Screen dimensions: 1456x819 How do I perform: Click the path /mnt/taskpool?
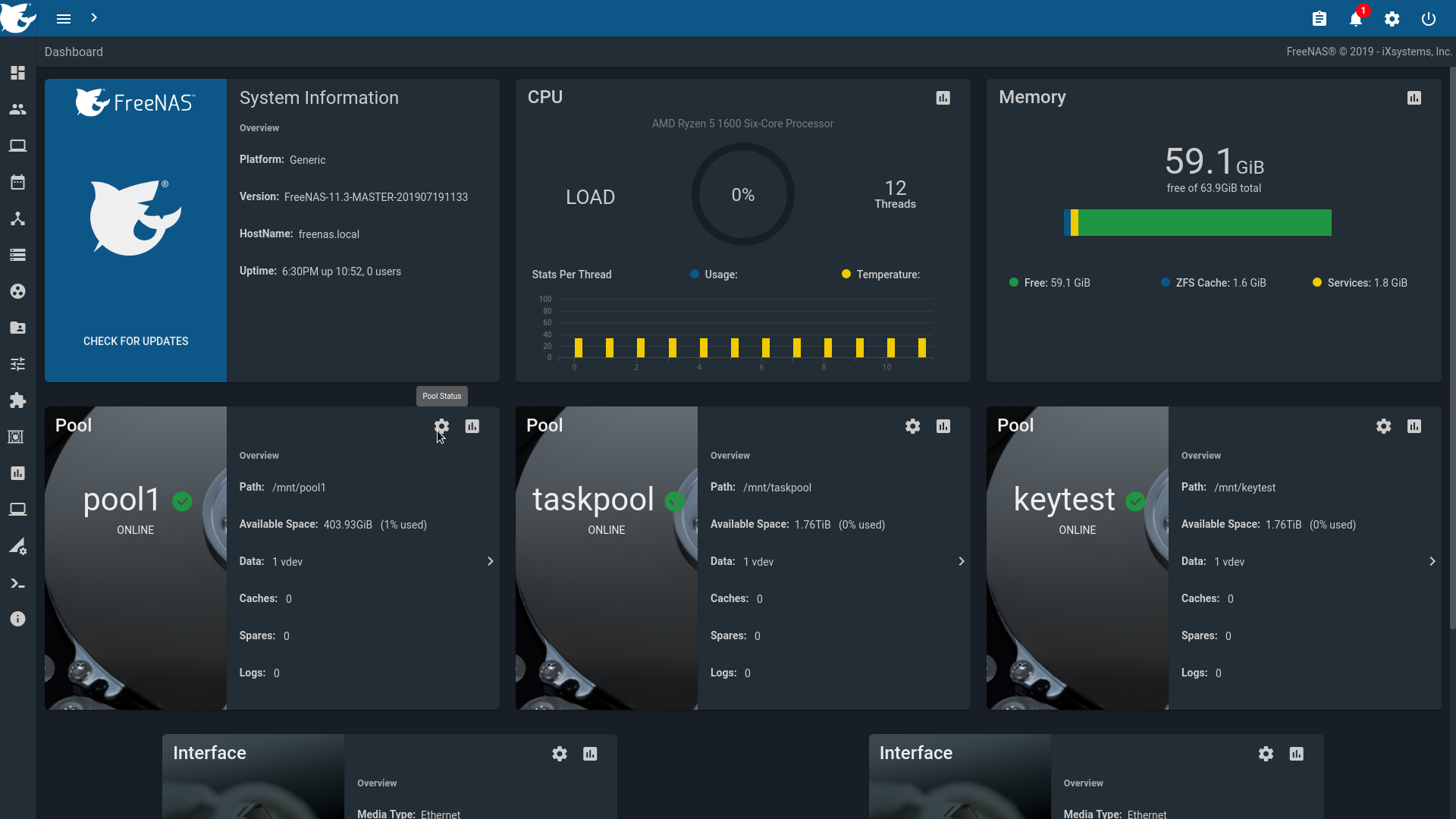(x=777, y=488)
